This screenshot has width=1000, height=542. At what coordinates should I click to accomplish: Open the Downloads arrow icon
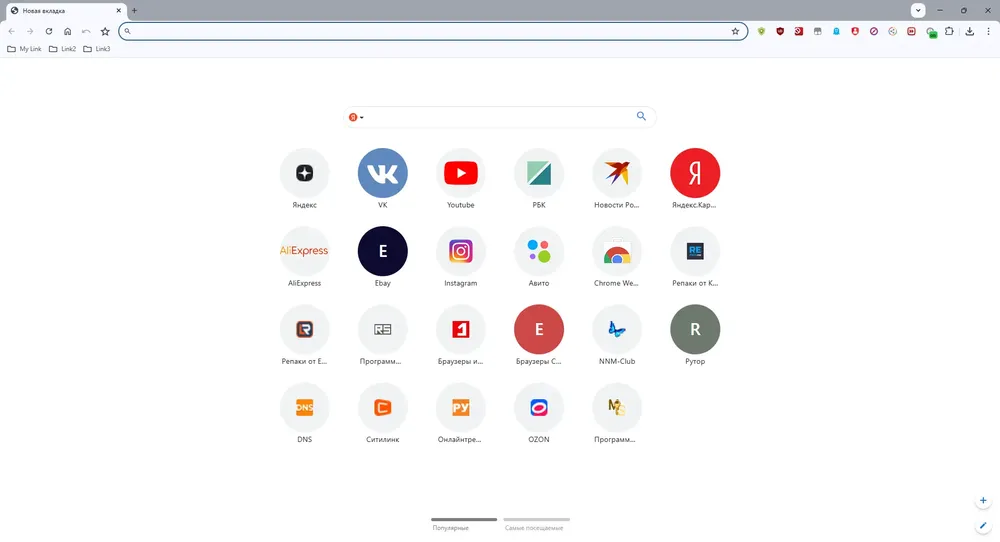click(x=969, y=31)
